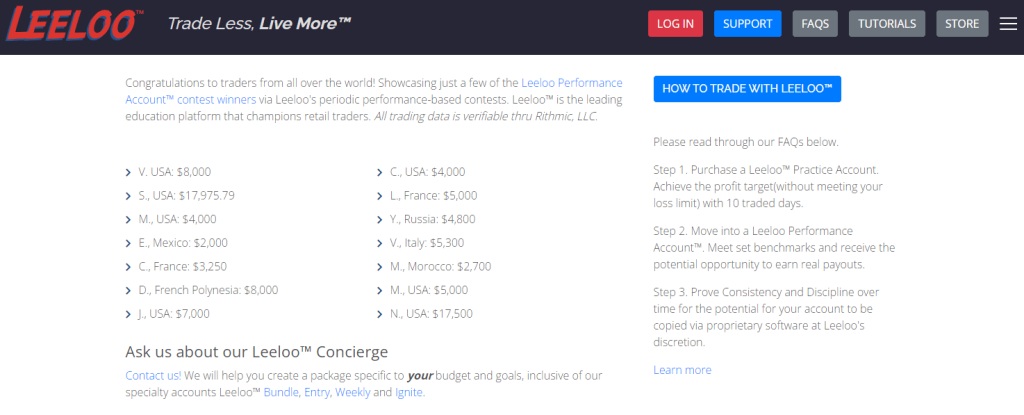Open the hamburger menu icon
The image size is (1024, 415).
pyautogui.click(x=1008, y=24)
